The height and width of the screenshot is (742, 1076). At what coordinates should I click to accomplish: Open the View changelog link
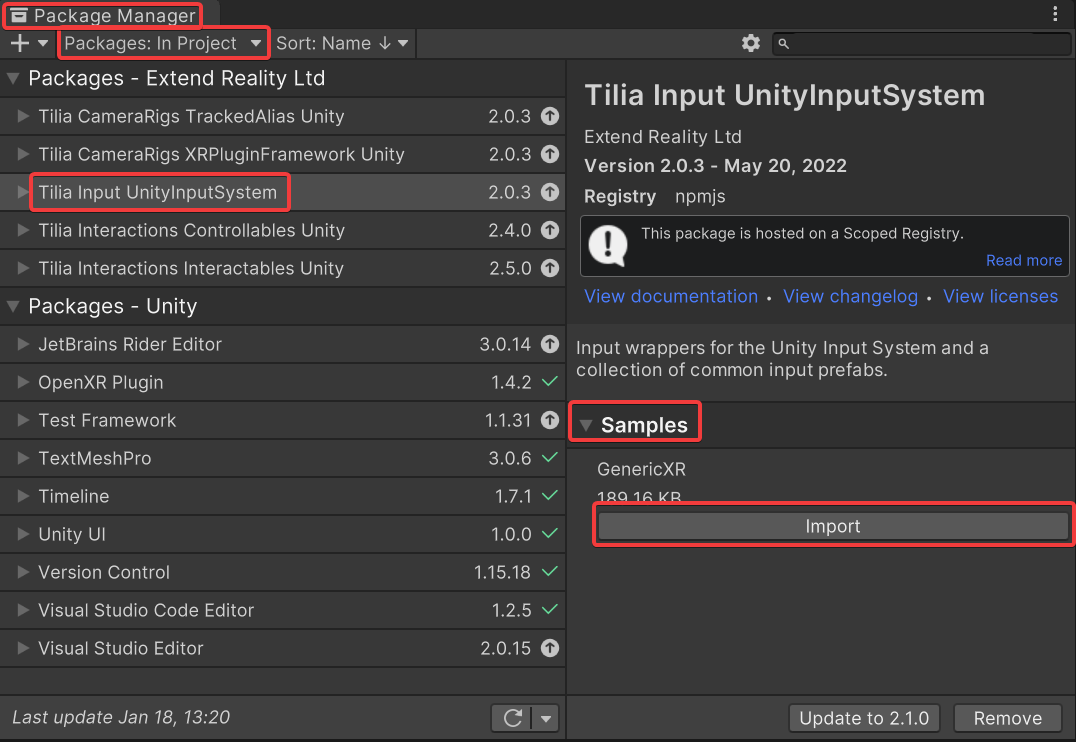pos(850,296)
